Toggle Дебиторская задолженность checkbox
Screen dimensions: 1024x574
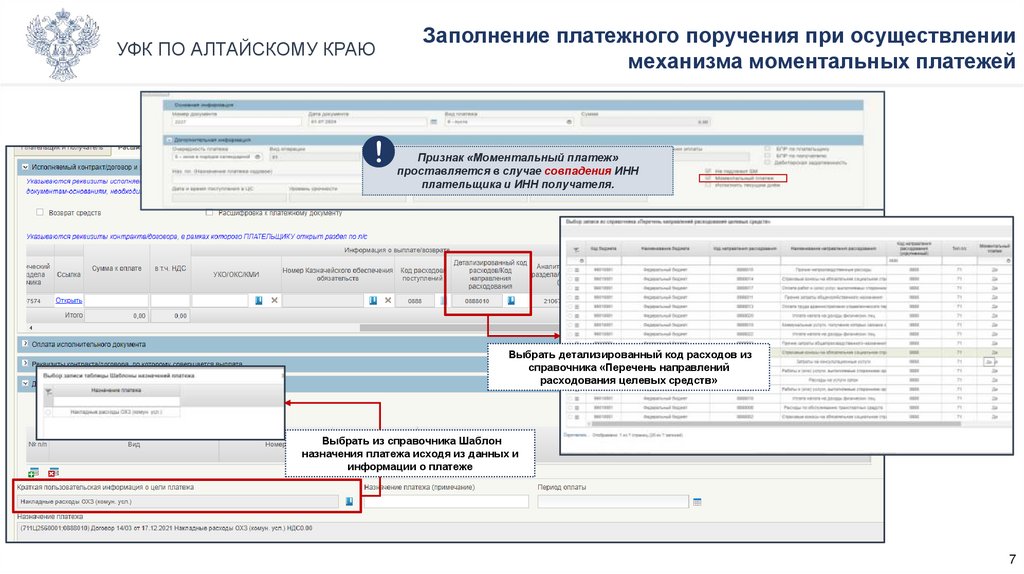767,163
